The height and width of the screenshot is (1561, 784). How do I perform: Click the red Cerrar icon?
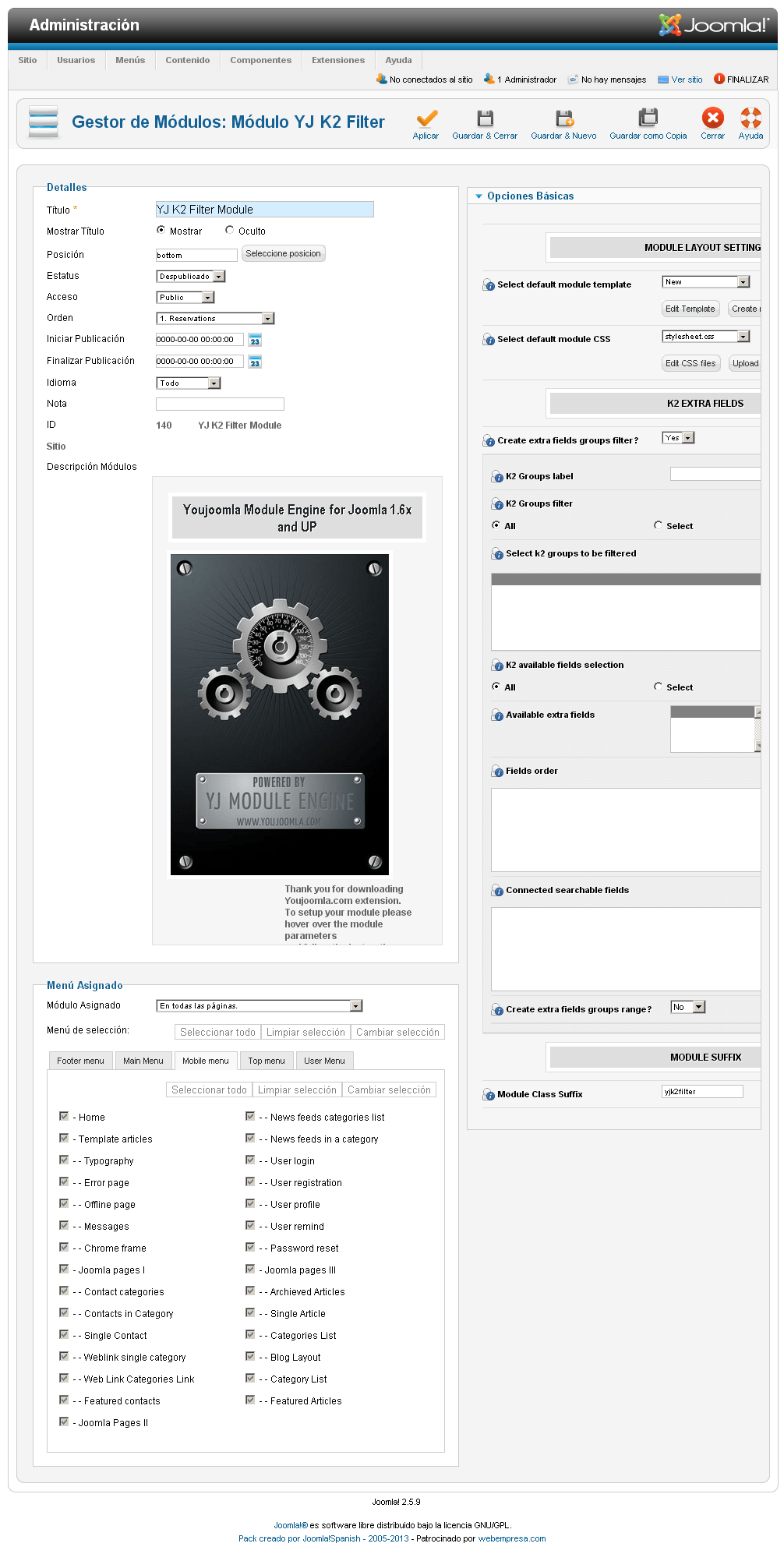tap(712, 118)
